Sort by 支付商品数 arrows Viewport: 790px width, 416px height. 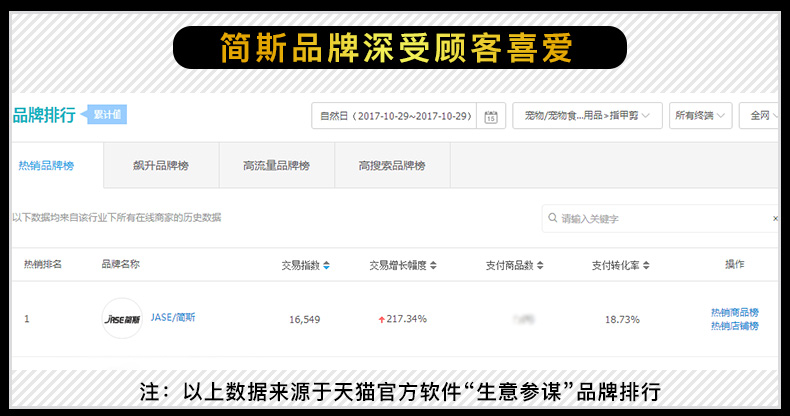[540, 265]
